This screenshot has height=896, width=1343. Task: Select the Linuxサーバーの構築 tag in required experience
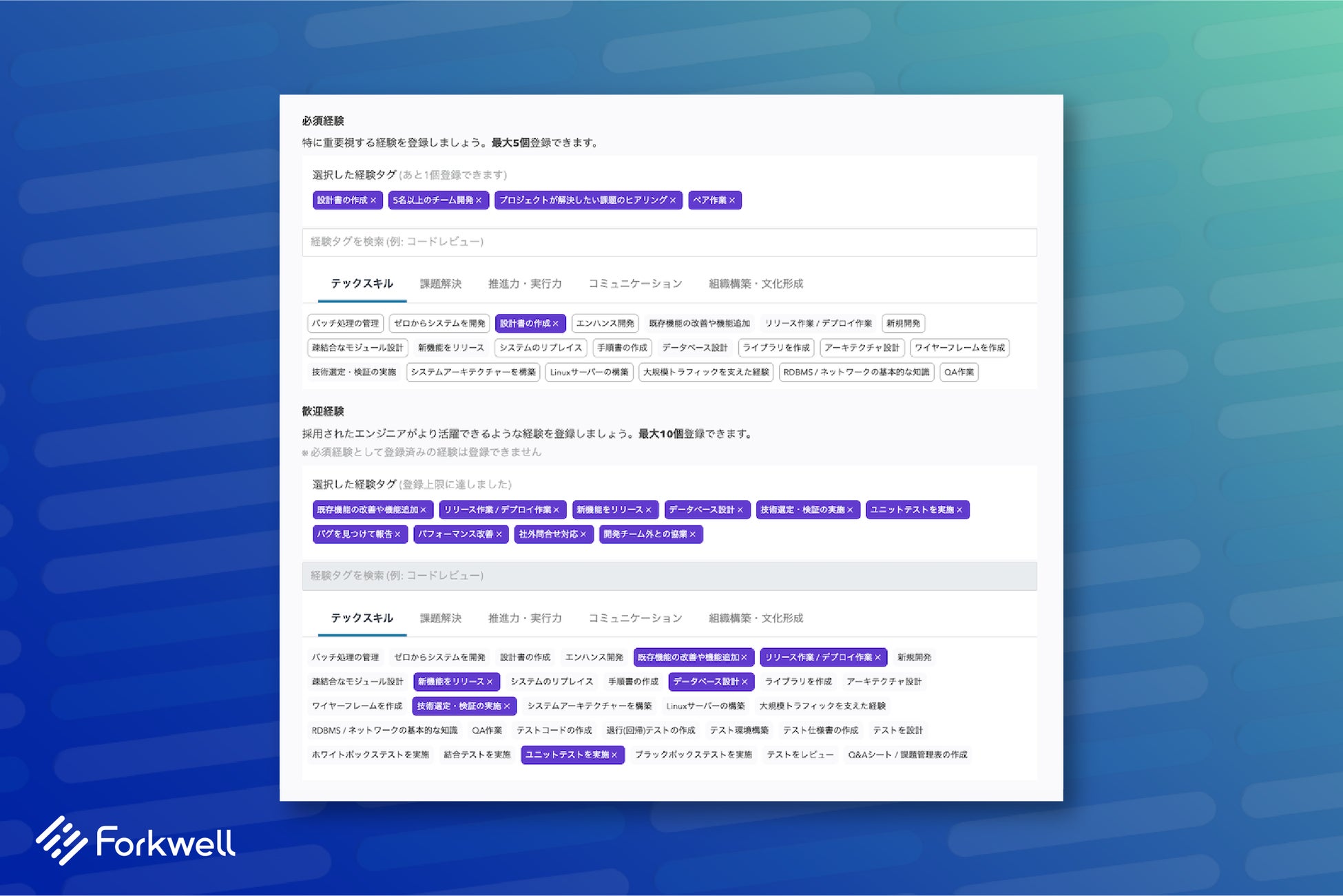589,373
